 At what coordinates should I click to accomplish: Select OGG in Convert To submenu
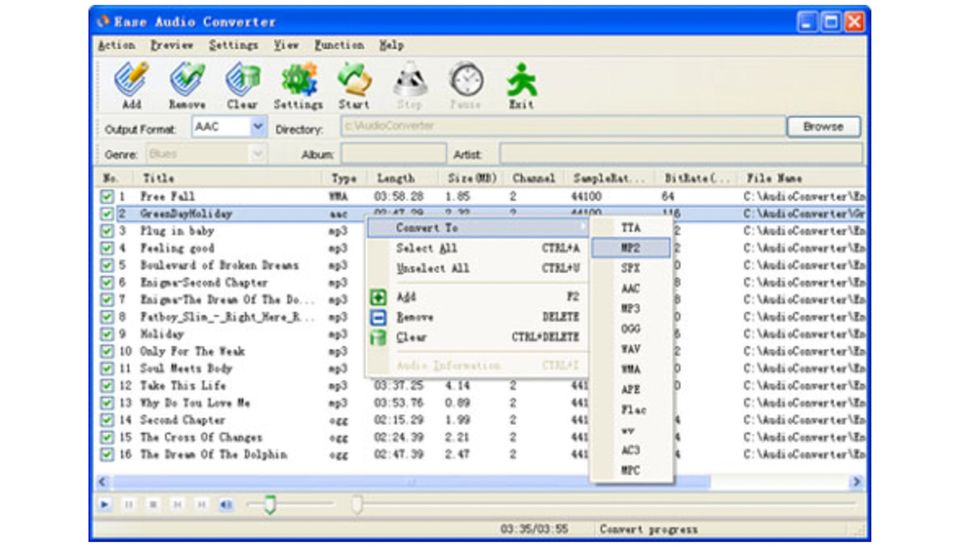click(631, 329)
